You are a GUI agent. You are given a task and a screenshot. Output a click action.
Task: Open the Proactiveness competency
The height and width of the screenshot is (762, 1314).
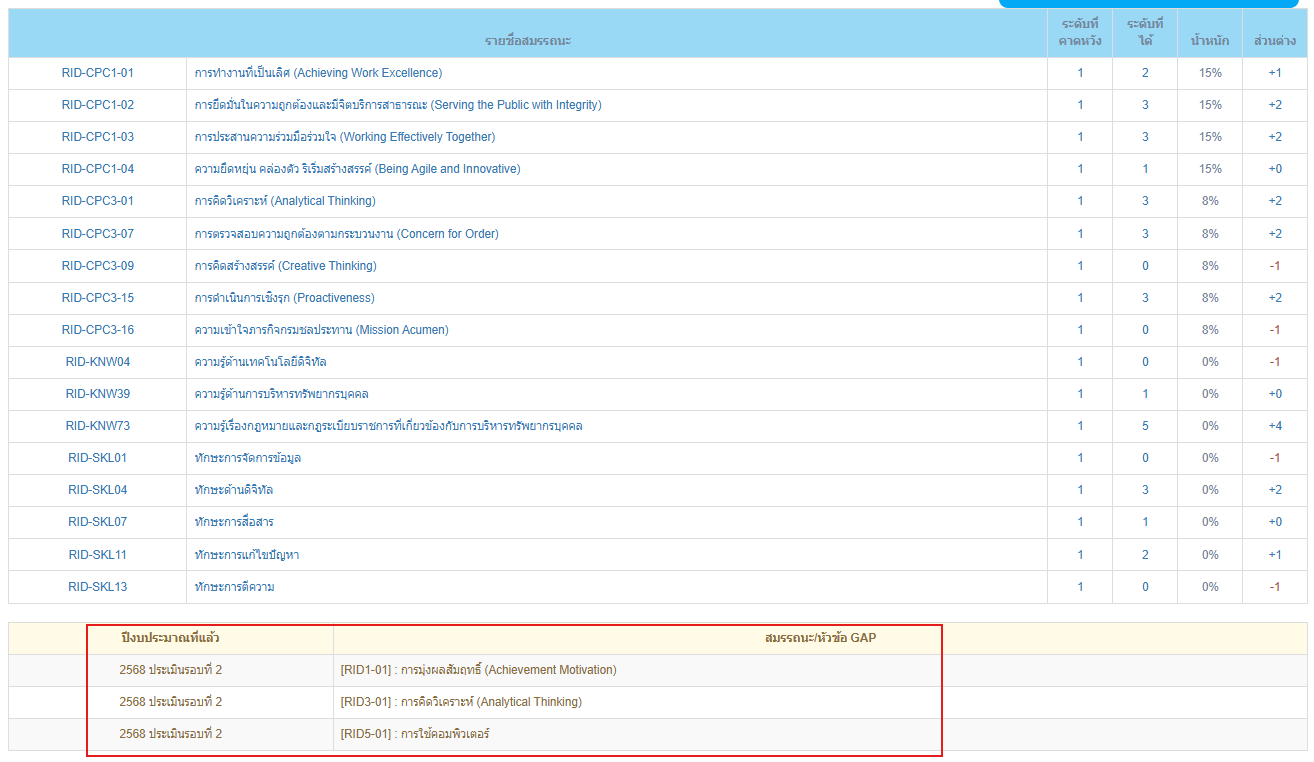coord(284,298)
